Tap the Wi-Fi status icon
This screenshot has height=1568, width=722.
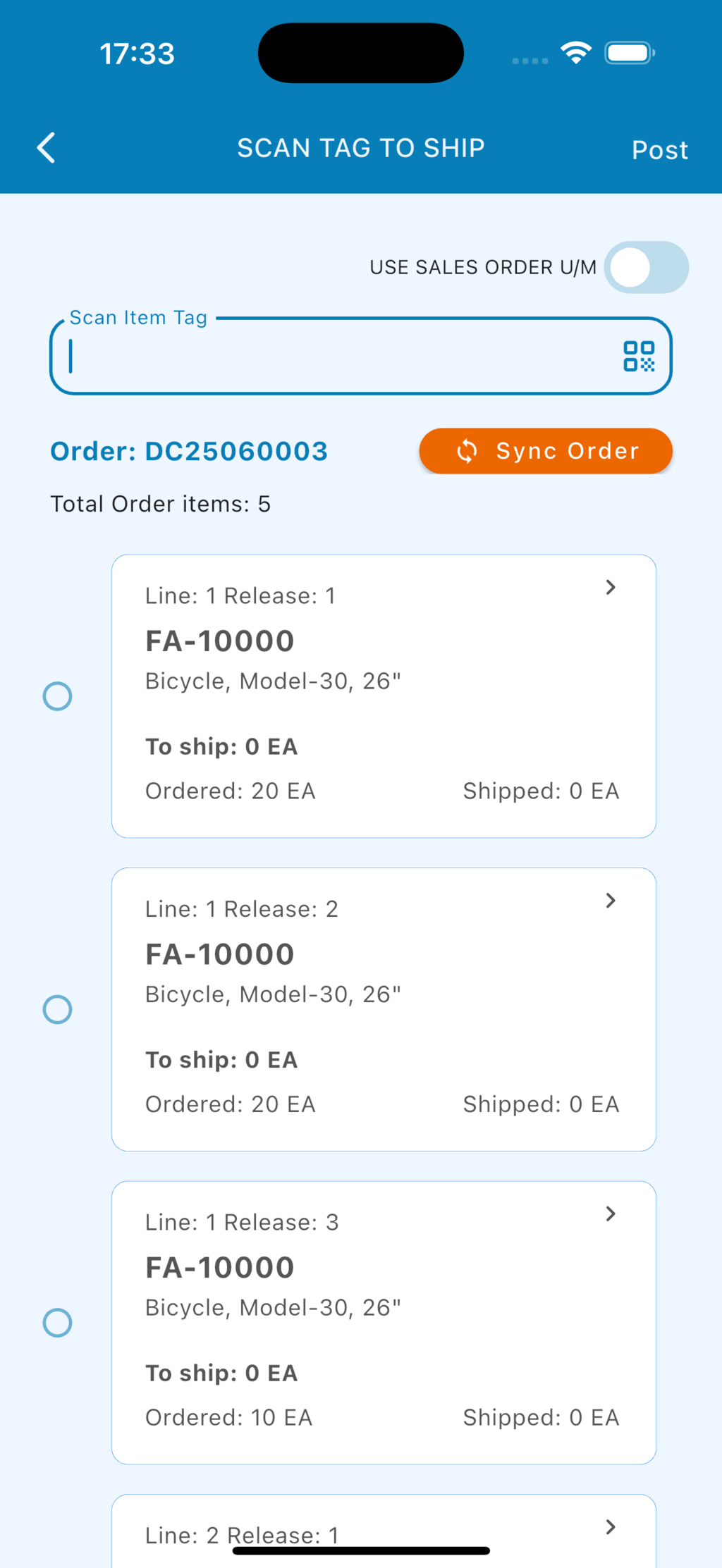click(x=576, y=53)
